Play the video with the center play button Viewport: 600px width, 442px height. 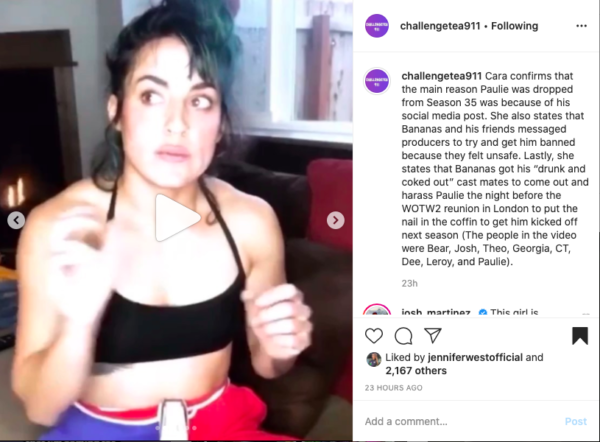(x=177, y=218)
